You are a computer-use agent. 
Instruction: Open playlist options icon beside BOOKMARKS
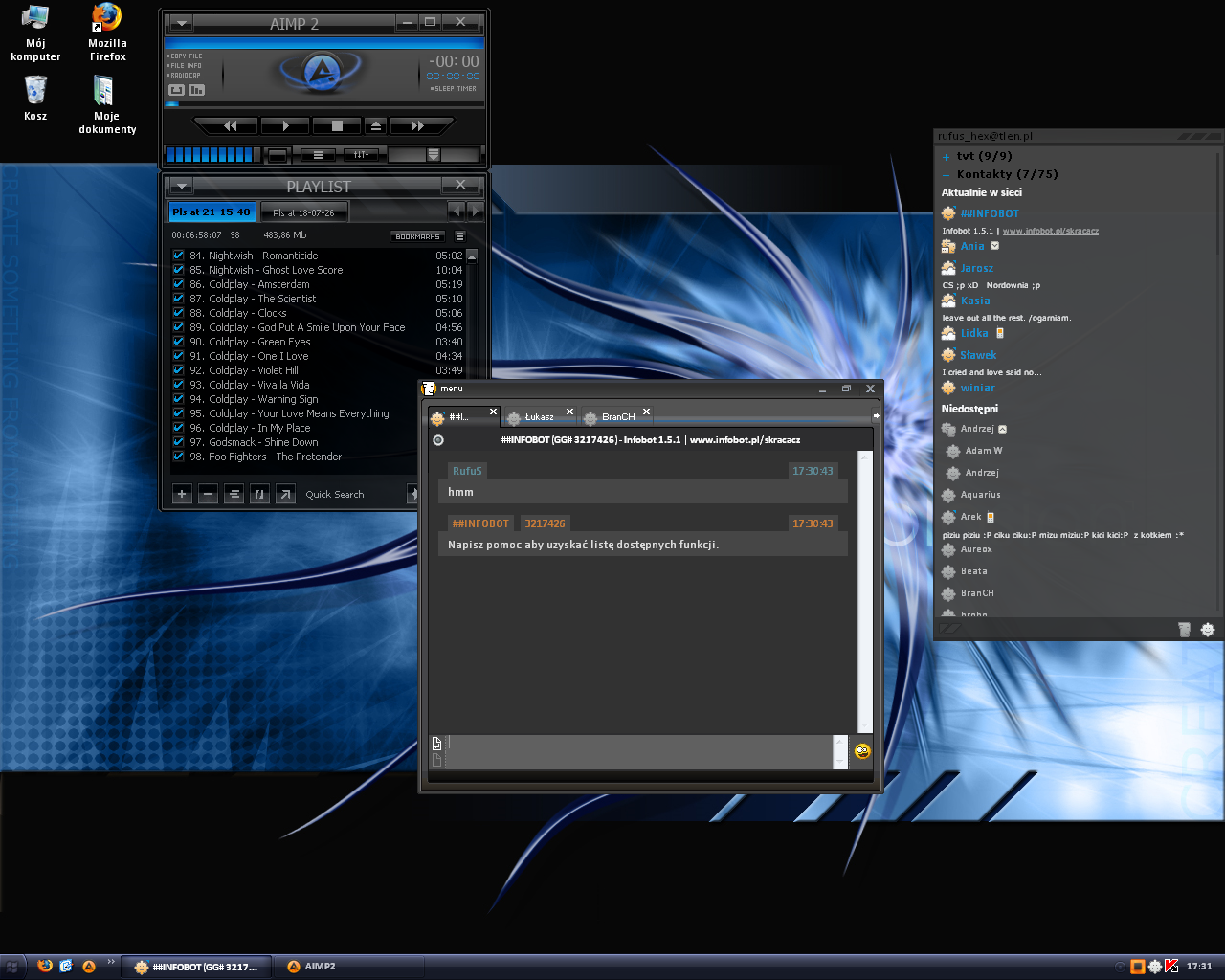click(460, 236)
